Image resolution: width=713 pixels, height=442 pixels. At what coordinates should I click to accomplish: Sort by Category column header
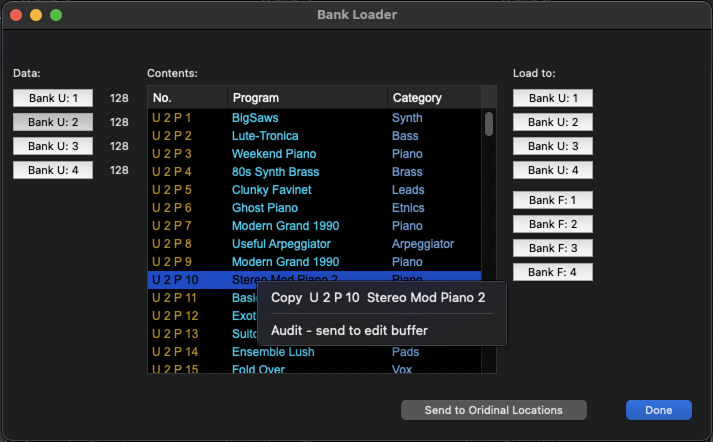[433, 98]
